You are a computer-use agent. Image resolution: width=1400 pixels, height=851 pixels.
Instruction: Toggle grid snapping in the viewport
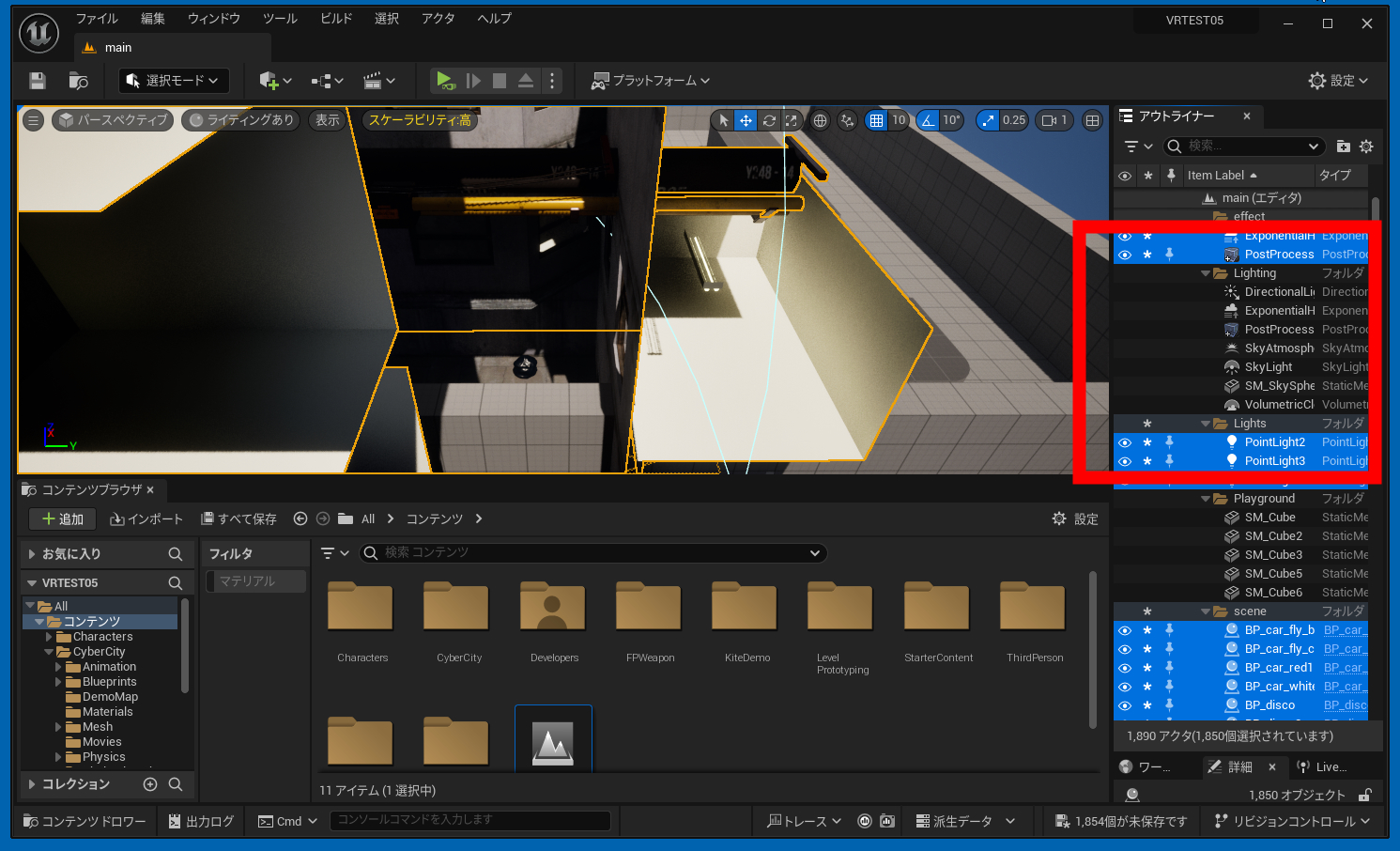(x=876, y=120)
